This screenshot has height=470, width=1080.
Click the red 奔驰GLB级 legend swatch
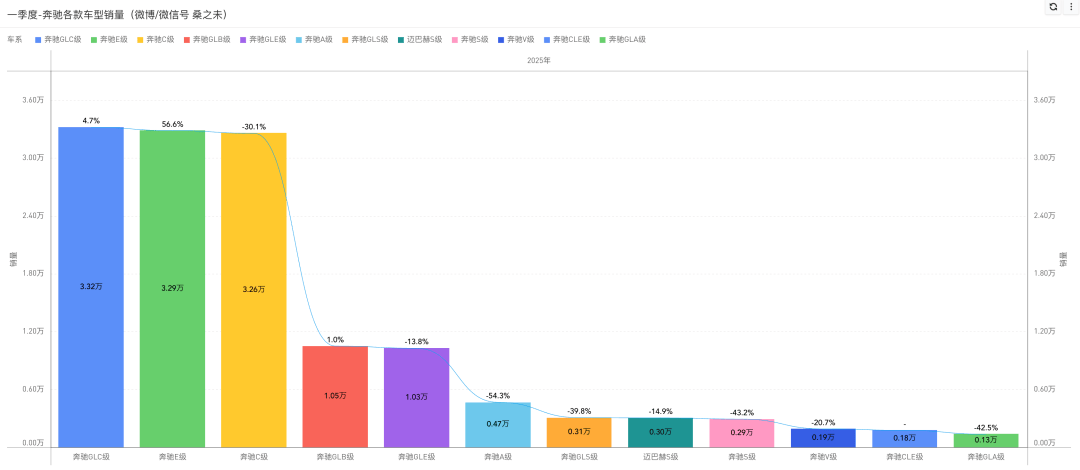click(187, 40)
